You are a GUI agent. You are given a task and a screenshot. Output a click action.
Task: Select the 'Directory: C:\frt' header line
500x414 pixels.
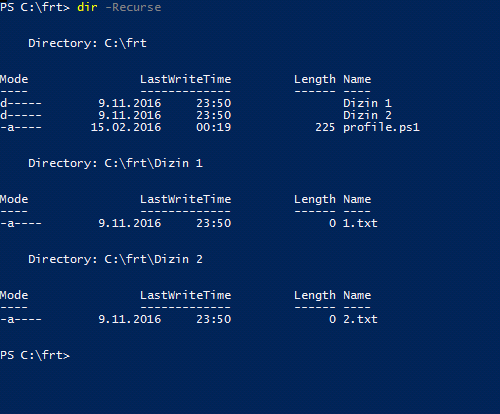87,43
